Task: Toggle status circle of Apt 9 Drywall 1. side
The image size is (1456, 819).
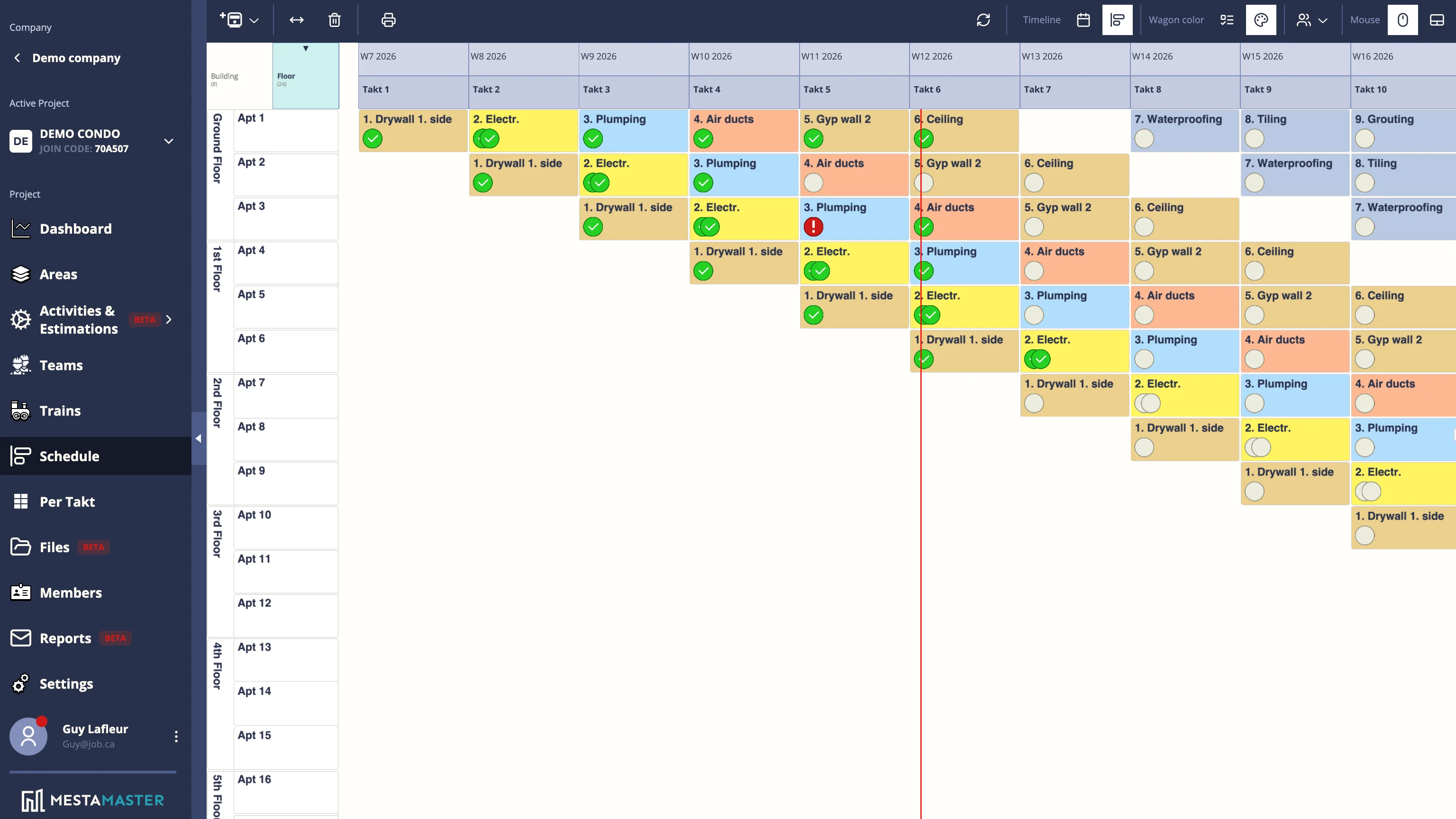Action: [1254, 491]
